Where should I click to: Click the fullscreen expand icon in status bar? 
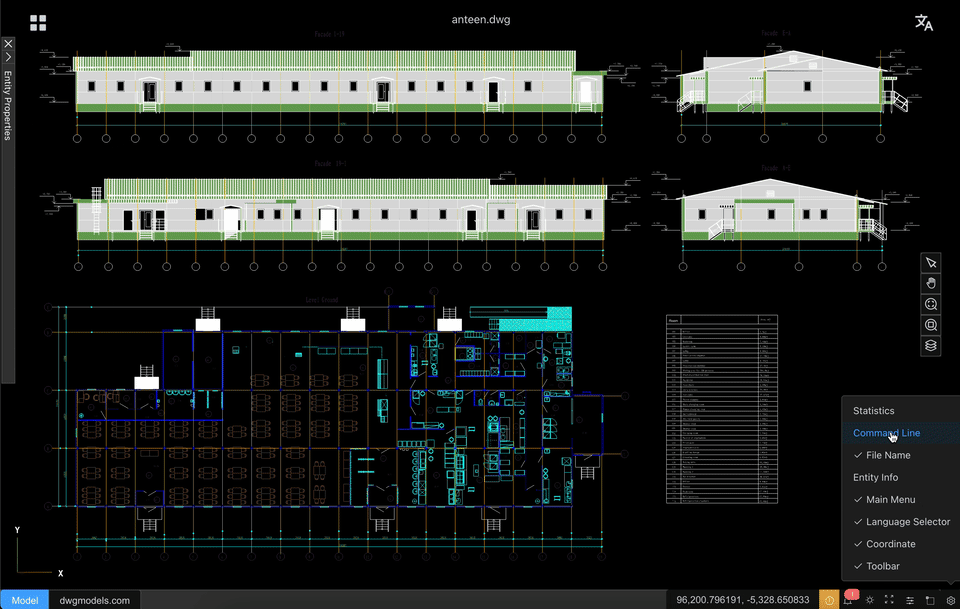890,600
